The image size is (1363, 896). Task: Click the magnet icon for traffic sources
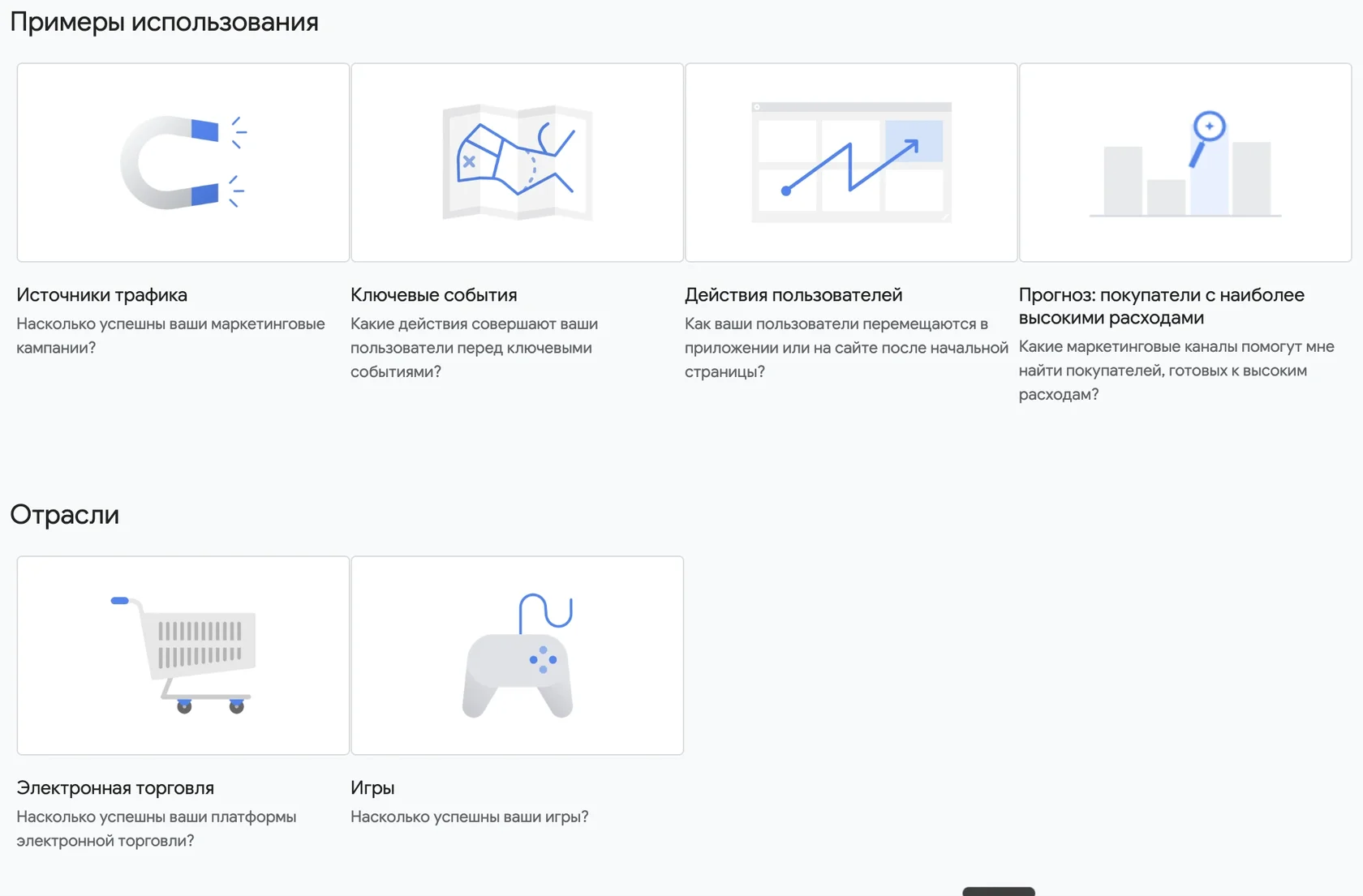(183, 162)
